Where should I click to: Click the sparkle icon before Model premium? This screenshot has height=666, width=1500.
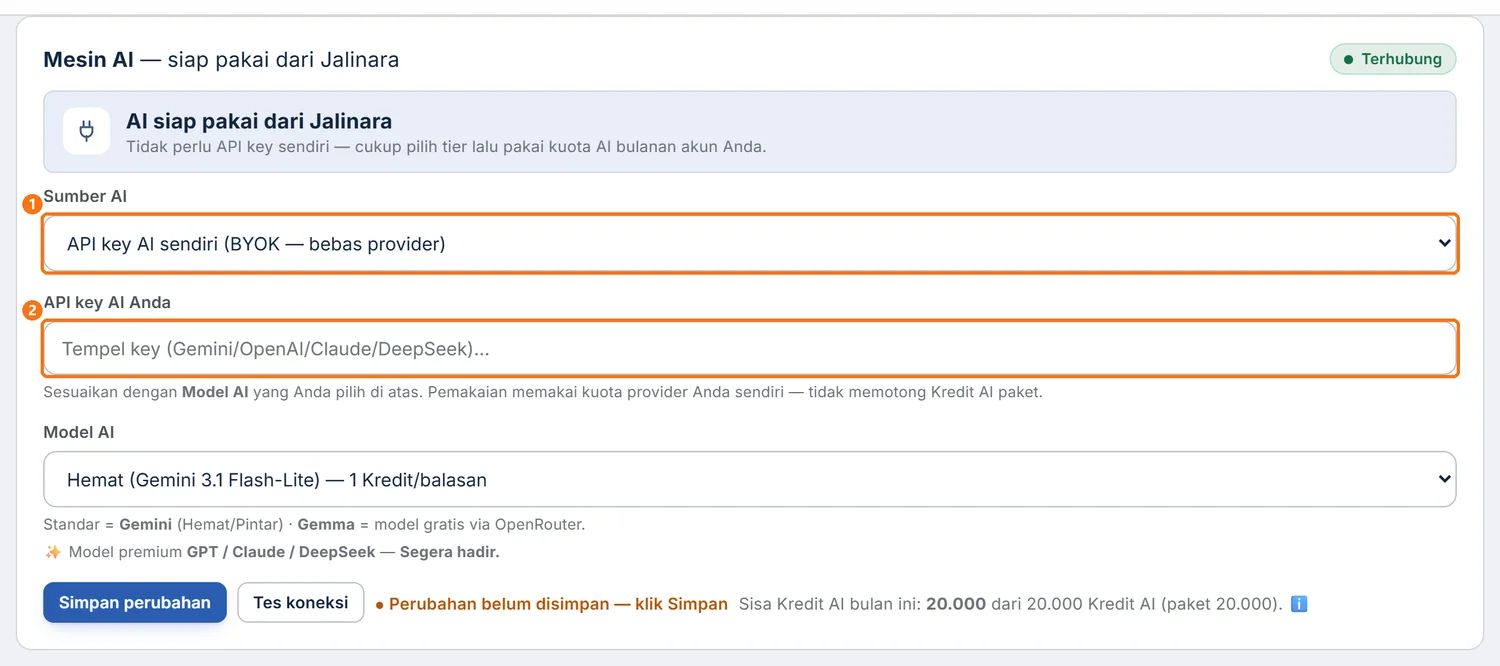point(54,552)
